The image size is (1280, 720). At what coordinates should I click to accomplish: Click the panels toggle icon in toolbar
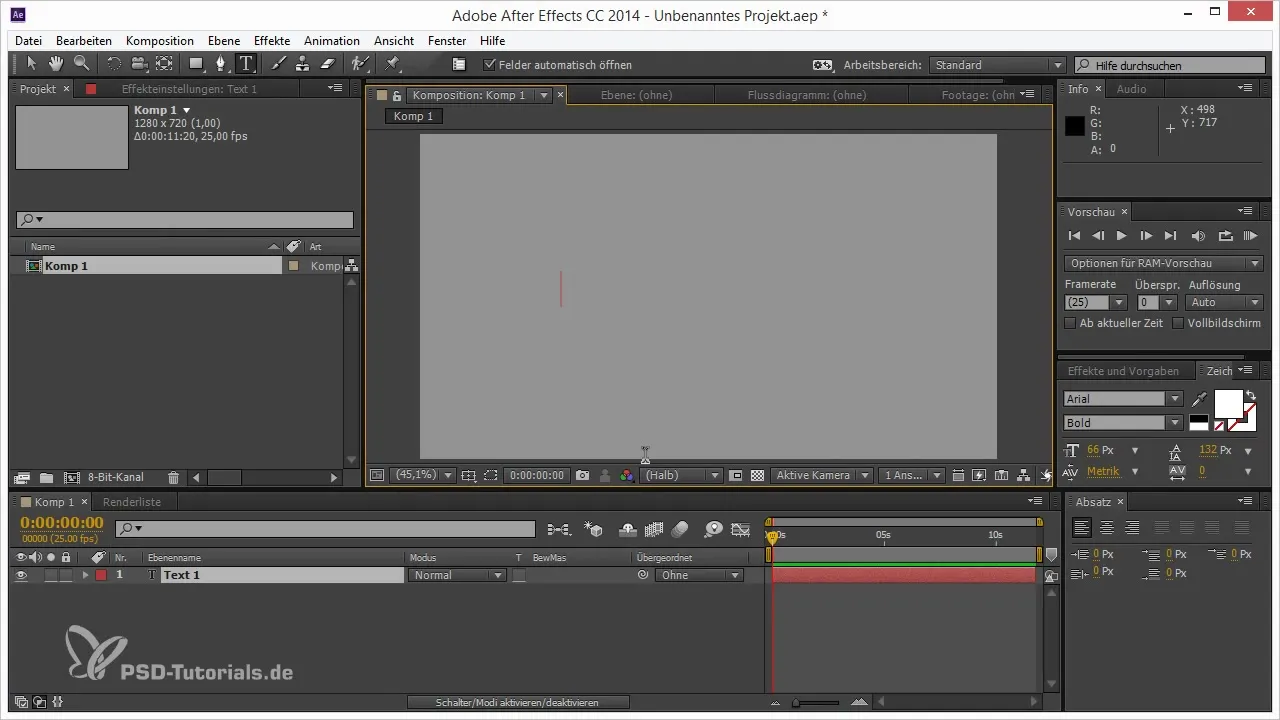coord(459,64)
